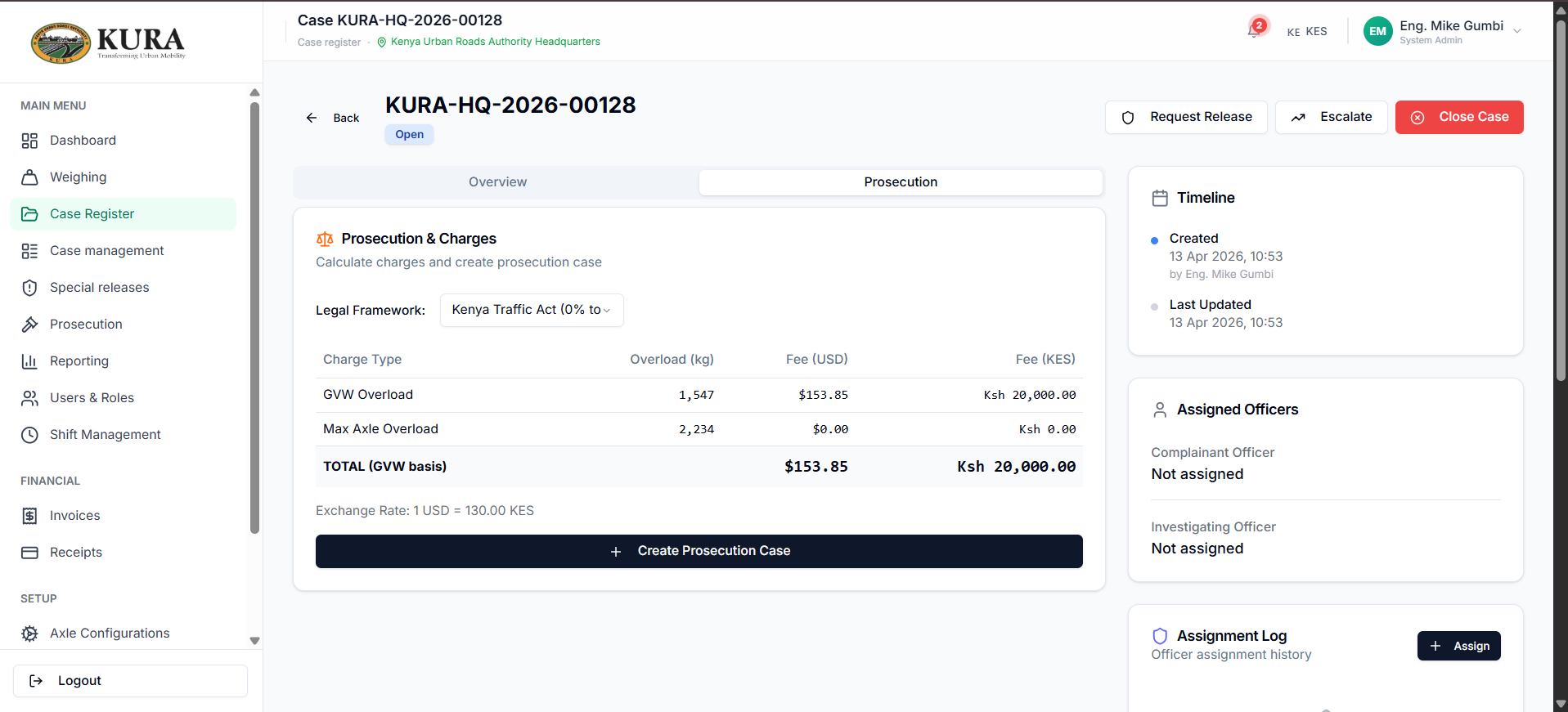Click the Weighing scale icon

(x=29, y=177)
